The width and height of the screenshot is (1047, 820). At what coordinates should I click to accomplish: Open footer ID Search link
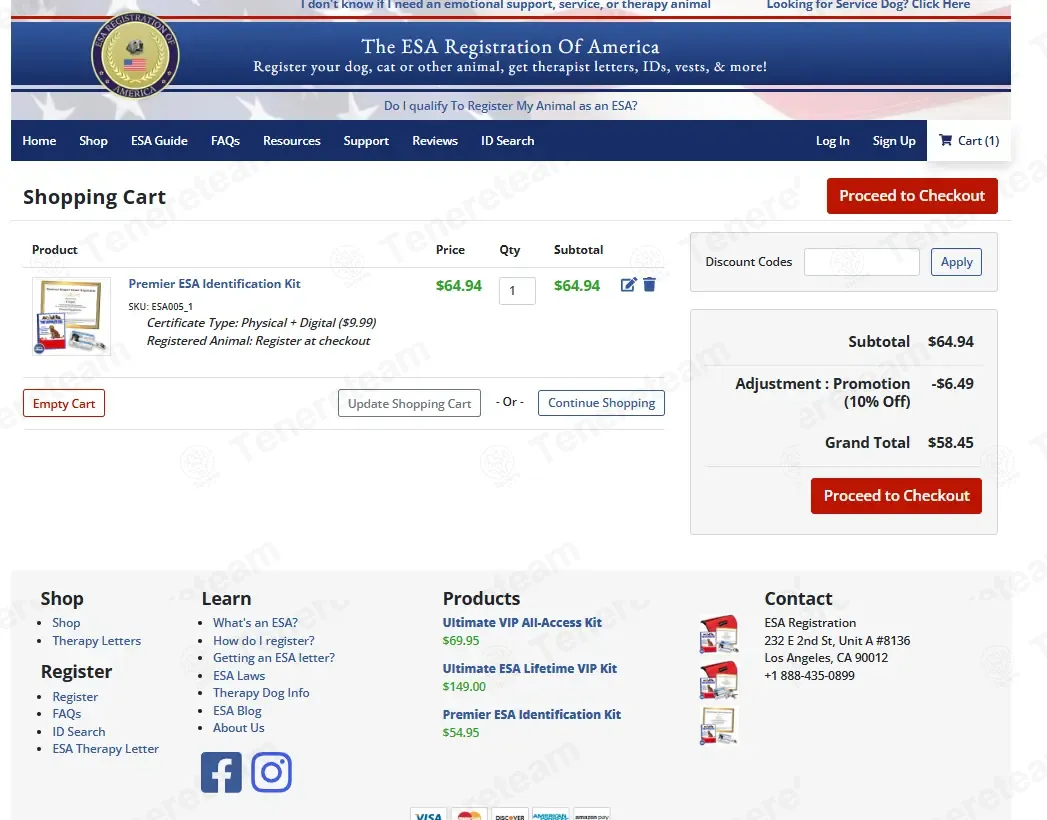pyautogui.click(x=79, y=732)
